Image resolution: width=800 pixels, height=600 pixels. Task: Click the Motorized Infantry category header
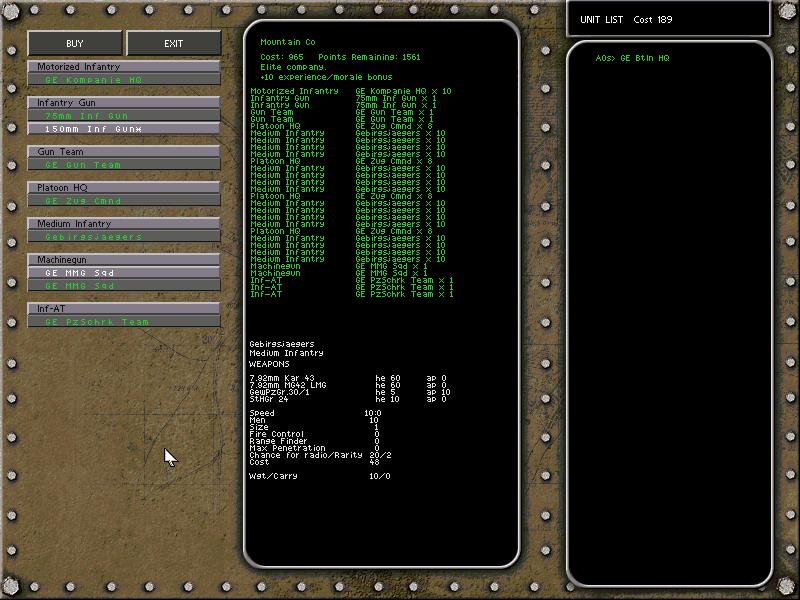[124, 66]
